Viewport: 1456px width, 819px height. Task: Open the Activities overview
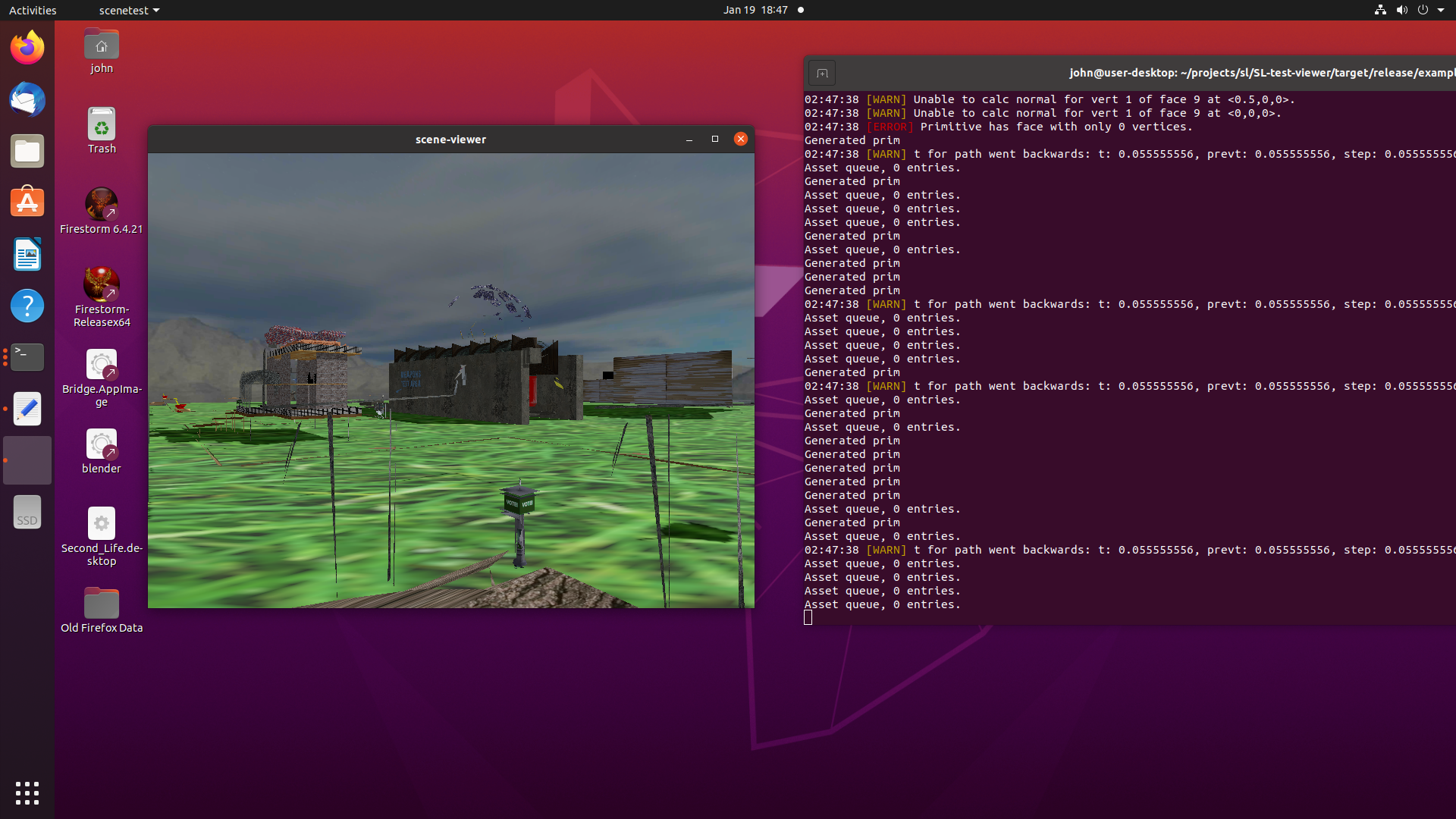coord(33,10)
